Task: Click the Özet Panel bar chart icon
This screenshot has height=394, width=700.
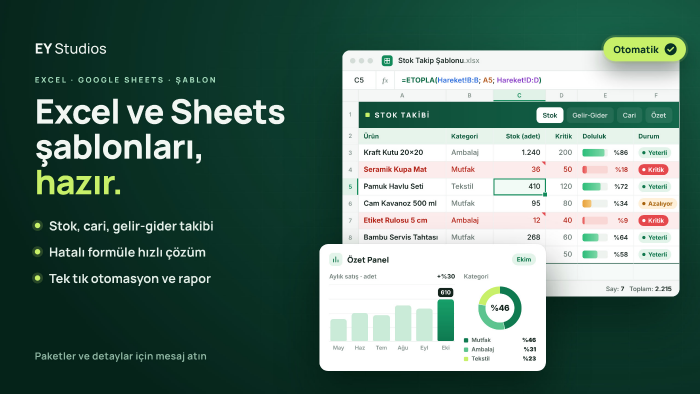Action: click(335, 260)
